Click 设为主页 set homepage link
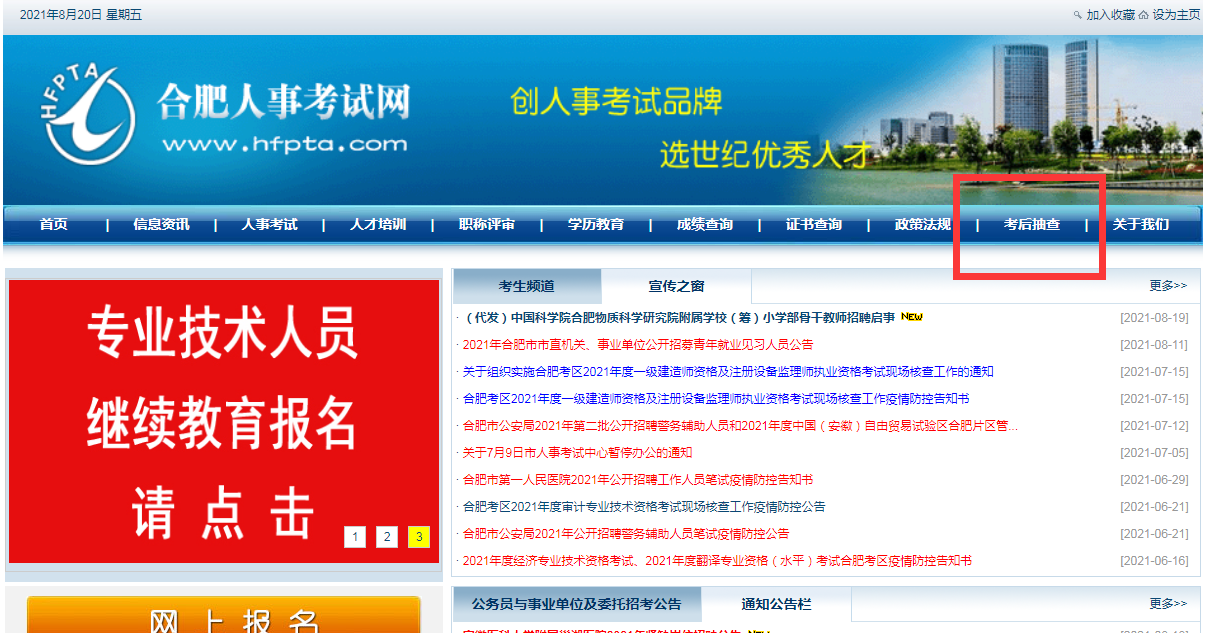1221x633 pixels. [1175, 15]
